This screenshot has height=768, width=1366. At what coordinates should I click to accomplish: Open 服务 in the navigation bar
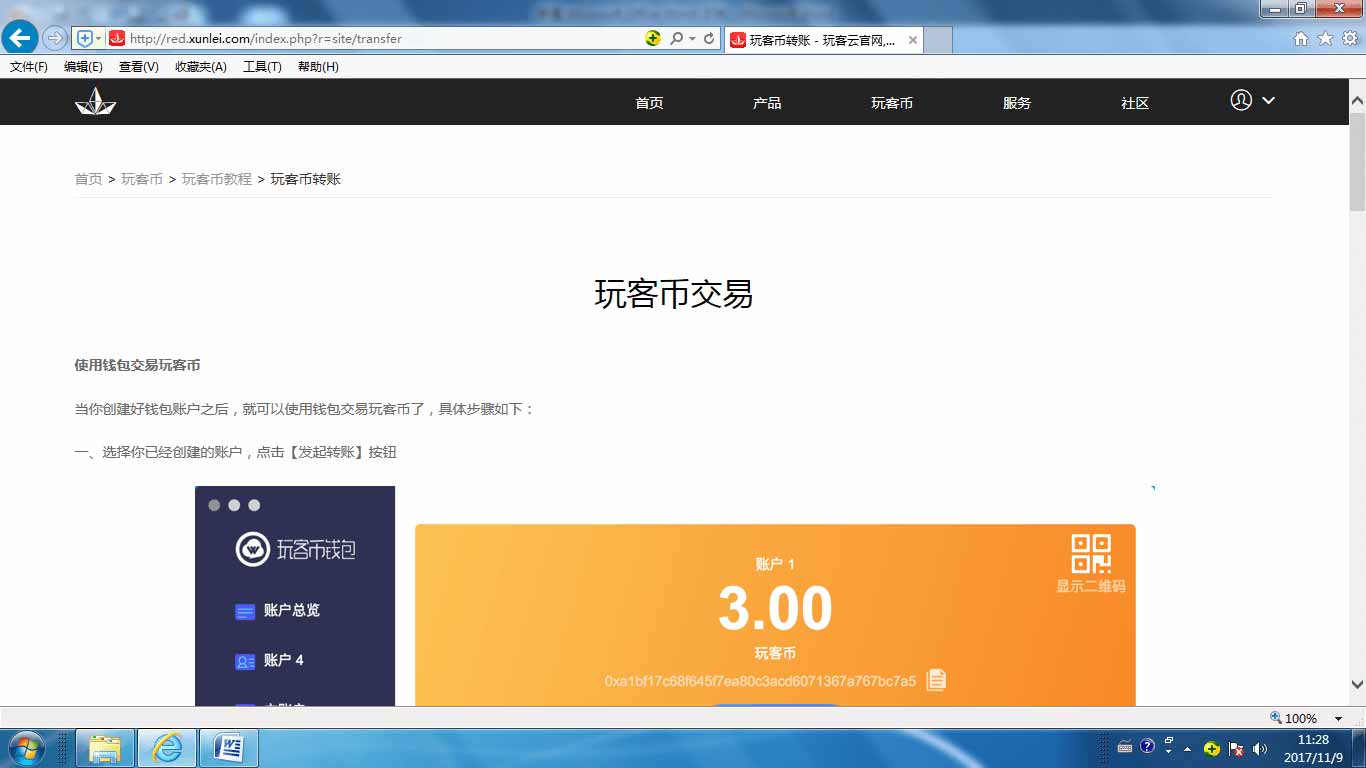coord(1017,103)
